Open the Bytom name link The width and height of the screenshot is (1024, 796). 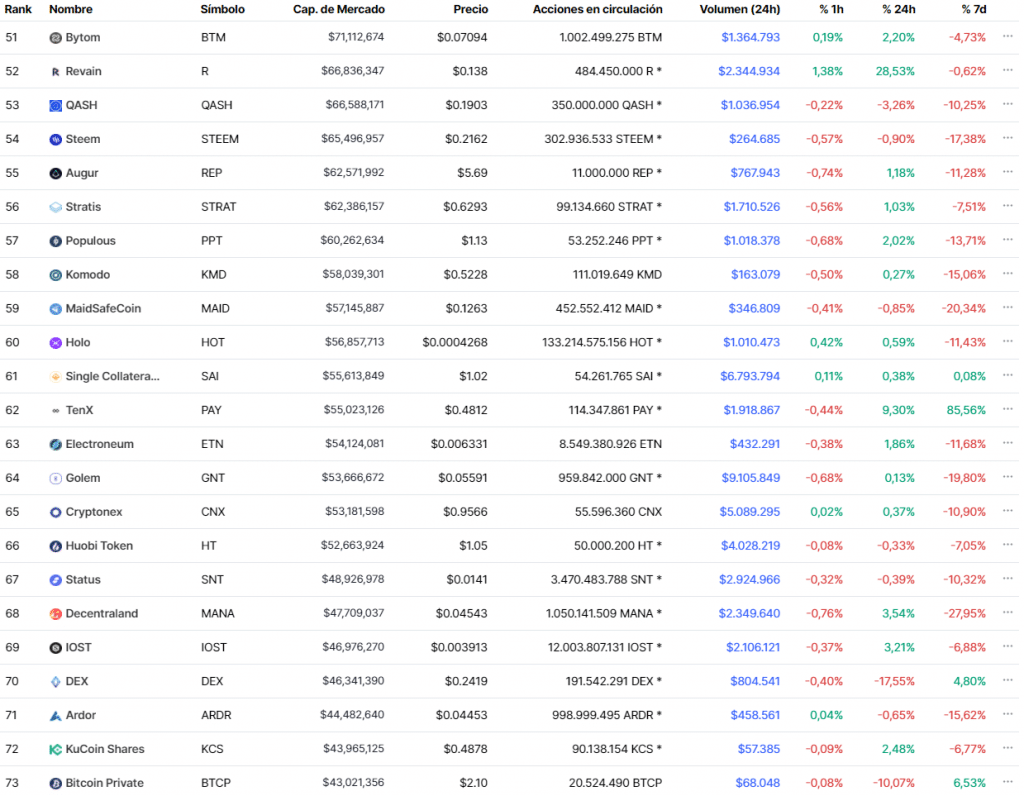coord(83,38)
